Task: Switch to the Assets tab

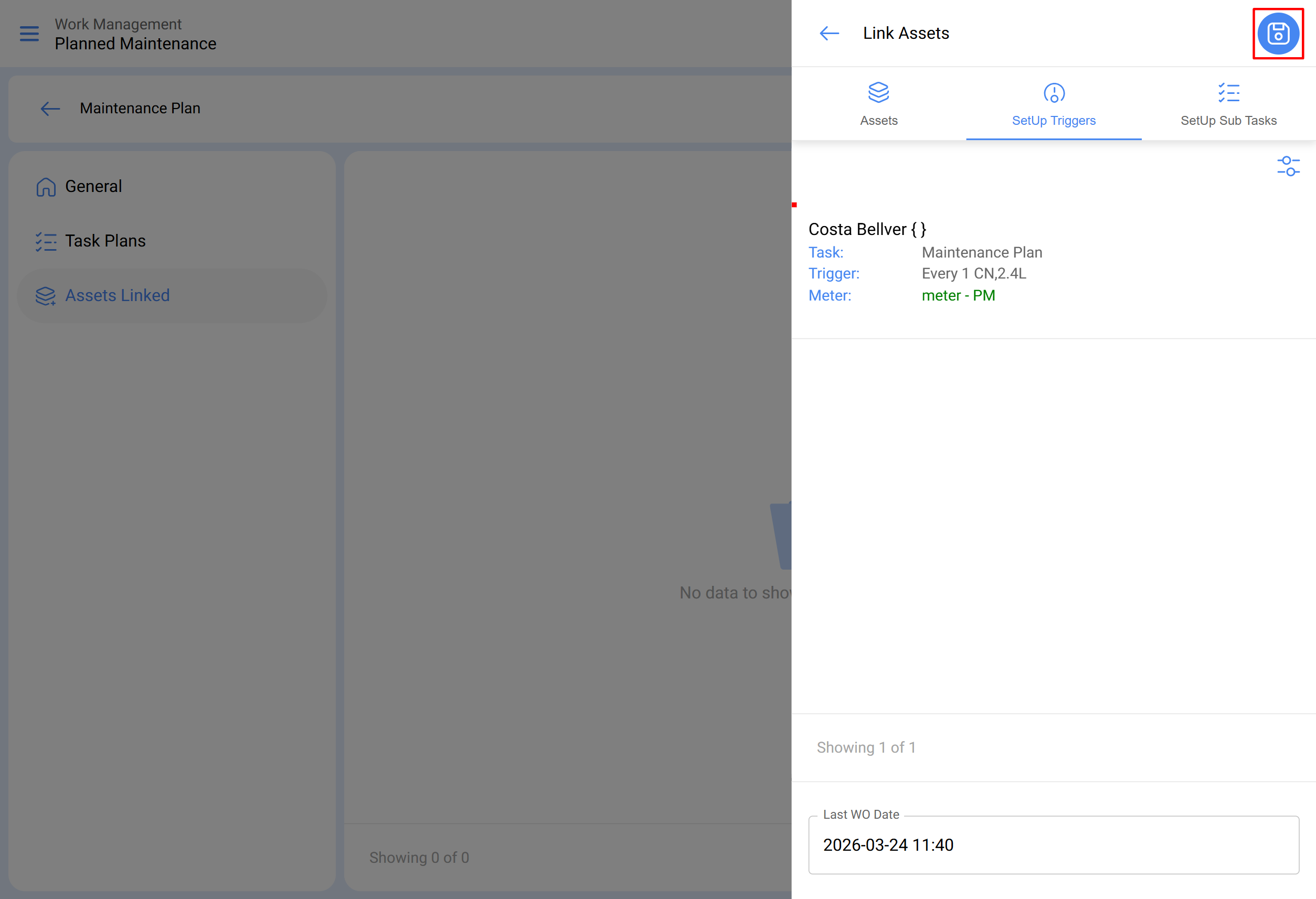Action: [878, 121]
